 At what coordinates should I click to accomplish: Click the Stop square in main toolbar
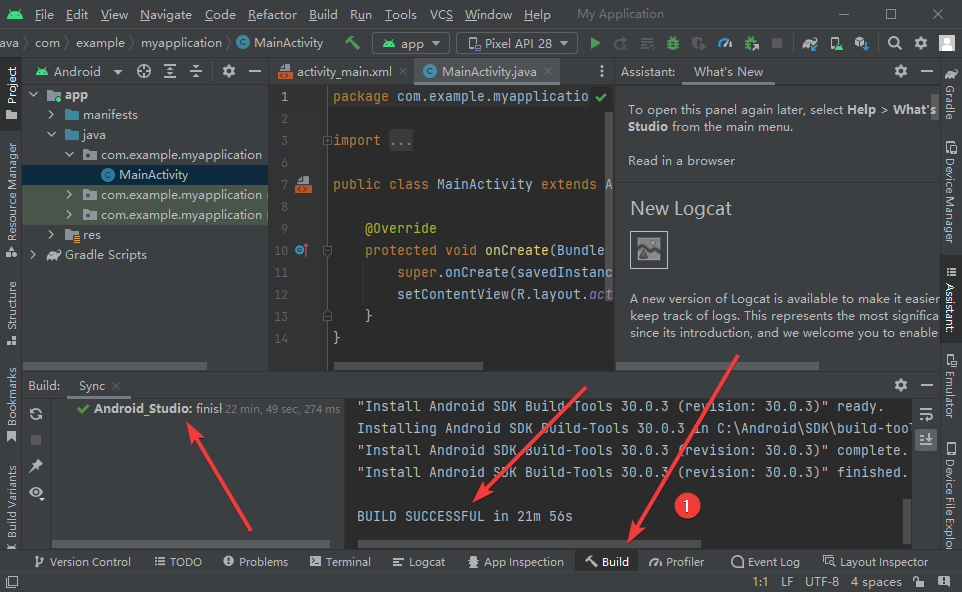click(777, 44)
